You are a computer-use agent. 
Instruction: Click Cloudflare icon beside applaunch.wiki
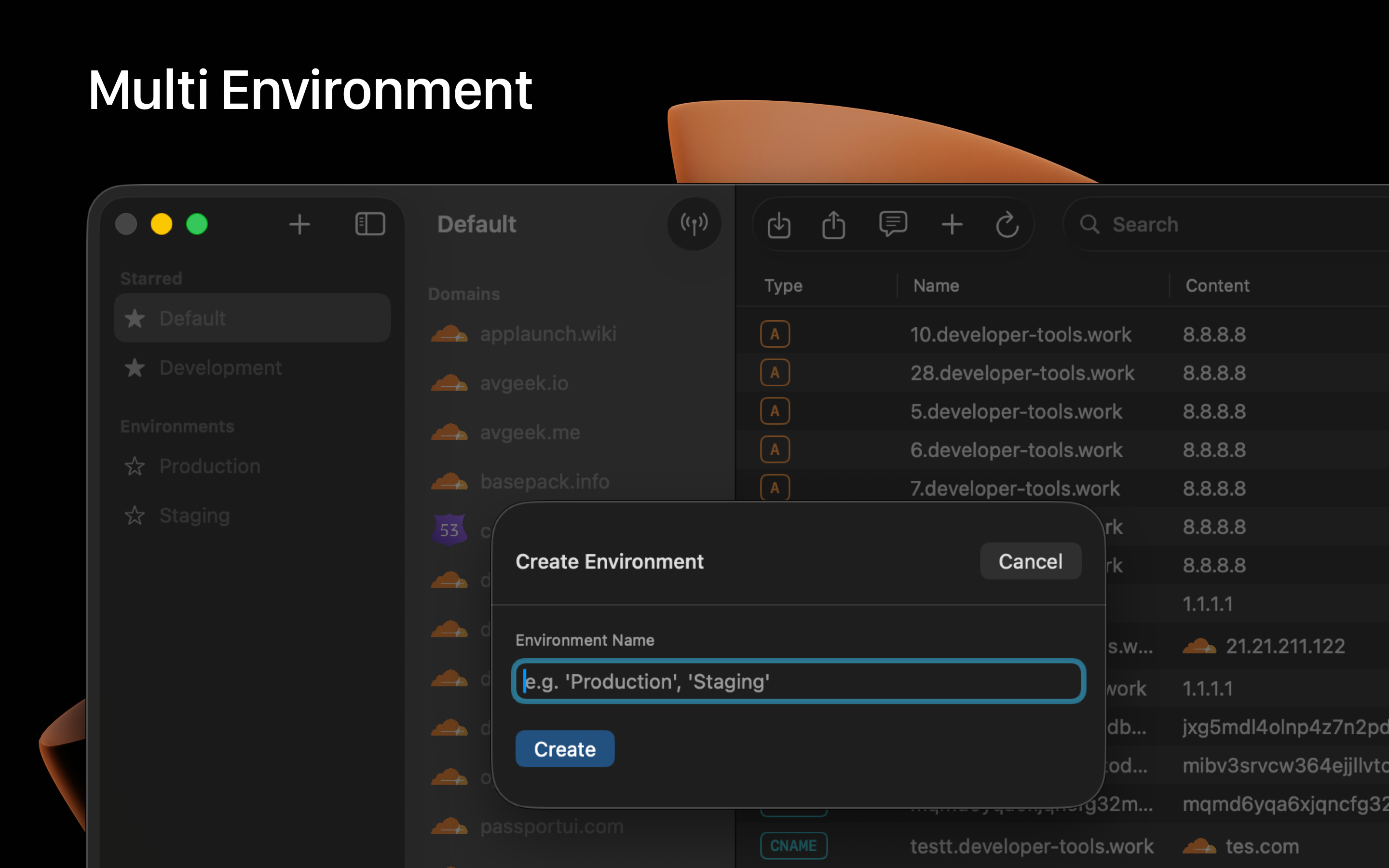click(x=449, y=334)
